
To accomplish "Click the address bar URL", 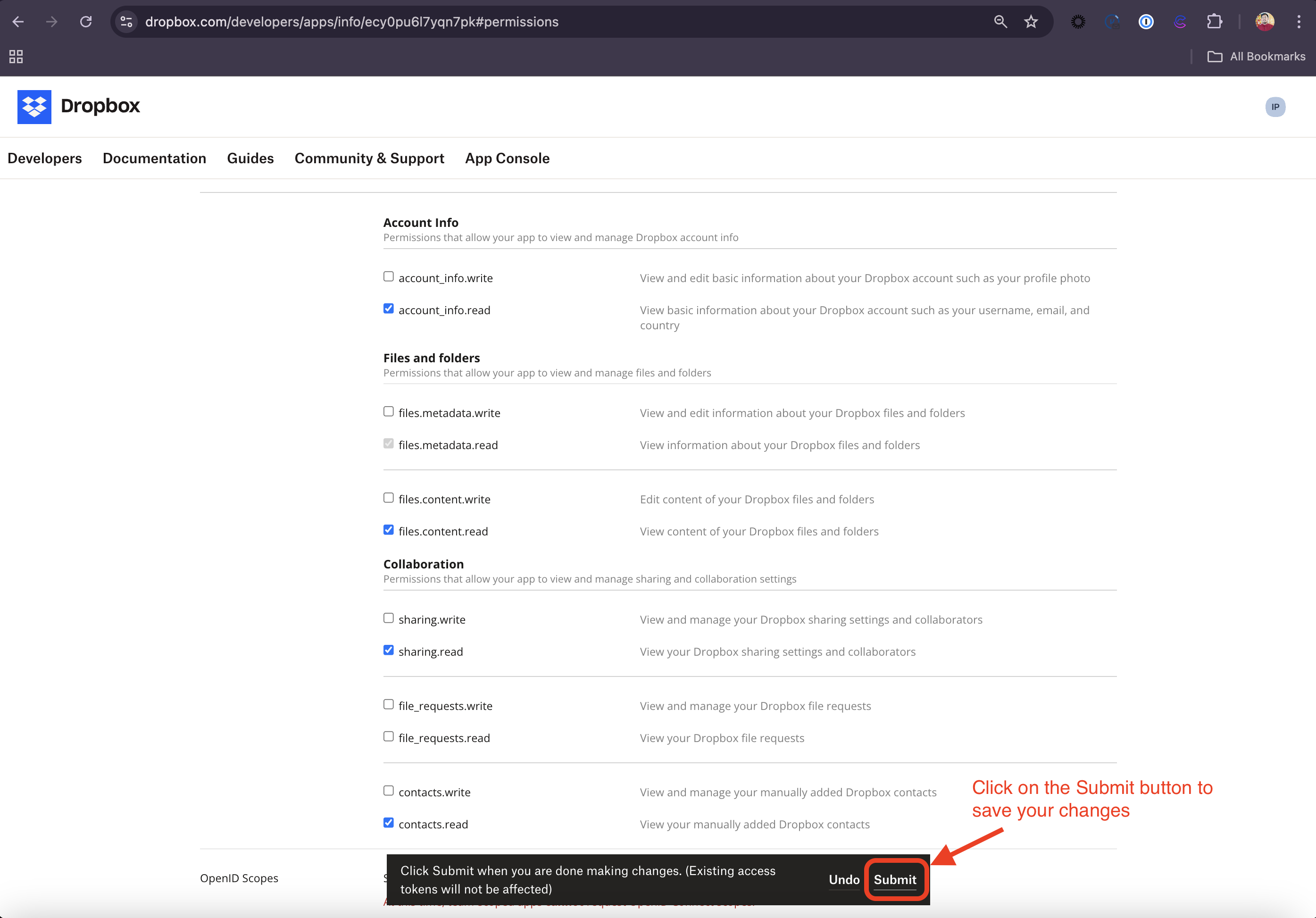I will pyautogui.click(x=351, y=22).
